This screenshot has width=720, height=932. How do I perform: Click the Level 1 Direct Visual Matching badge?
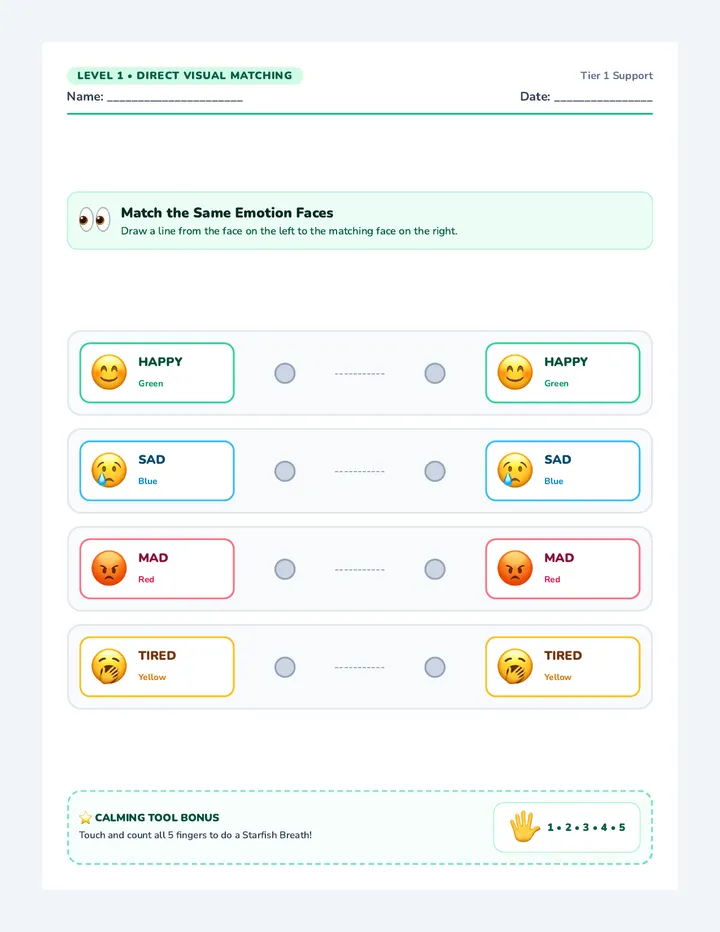pyautogui.click(x=185, y=75)
